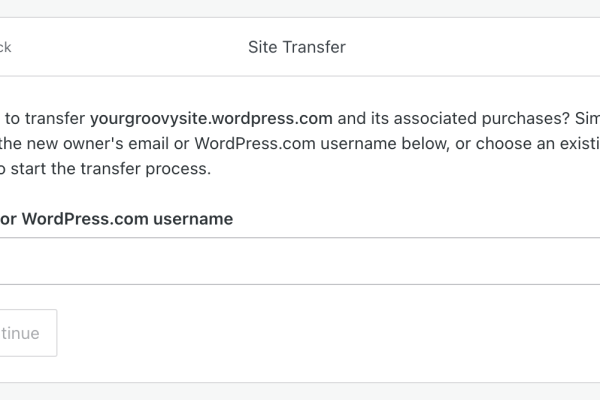Click 'choose an existi' text at paragraph end
The image size is (600, 400).
coord(538,142)
